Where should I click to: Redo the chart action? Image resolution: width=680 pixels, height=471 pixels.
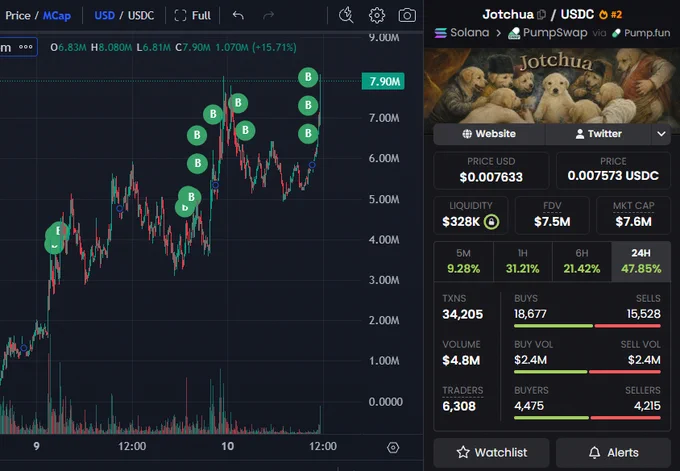268,16
